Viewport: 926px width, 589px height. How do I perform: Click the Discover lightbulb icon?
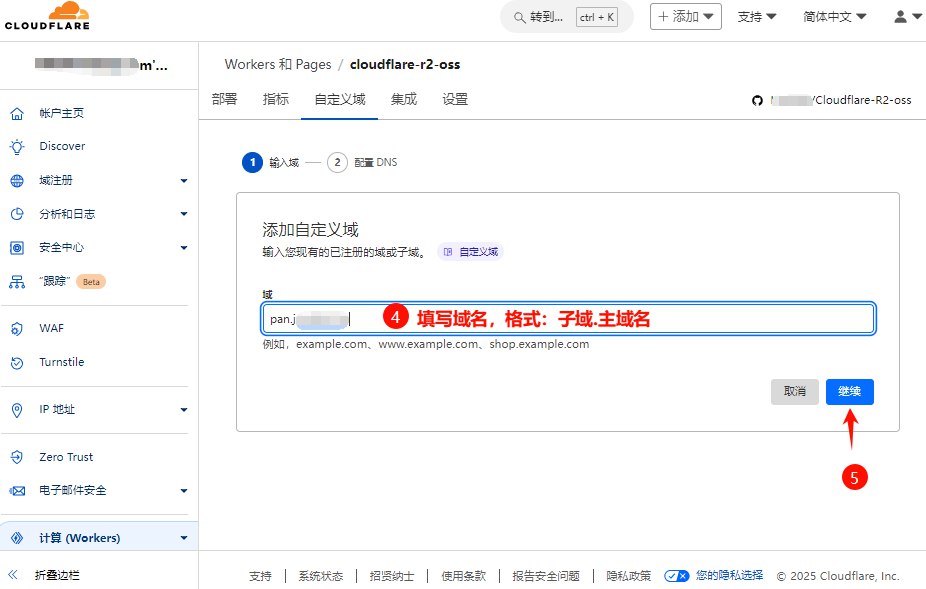coord(17,146)
